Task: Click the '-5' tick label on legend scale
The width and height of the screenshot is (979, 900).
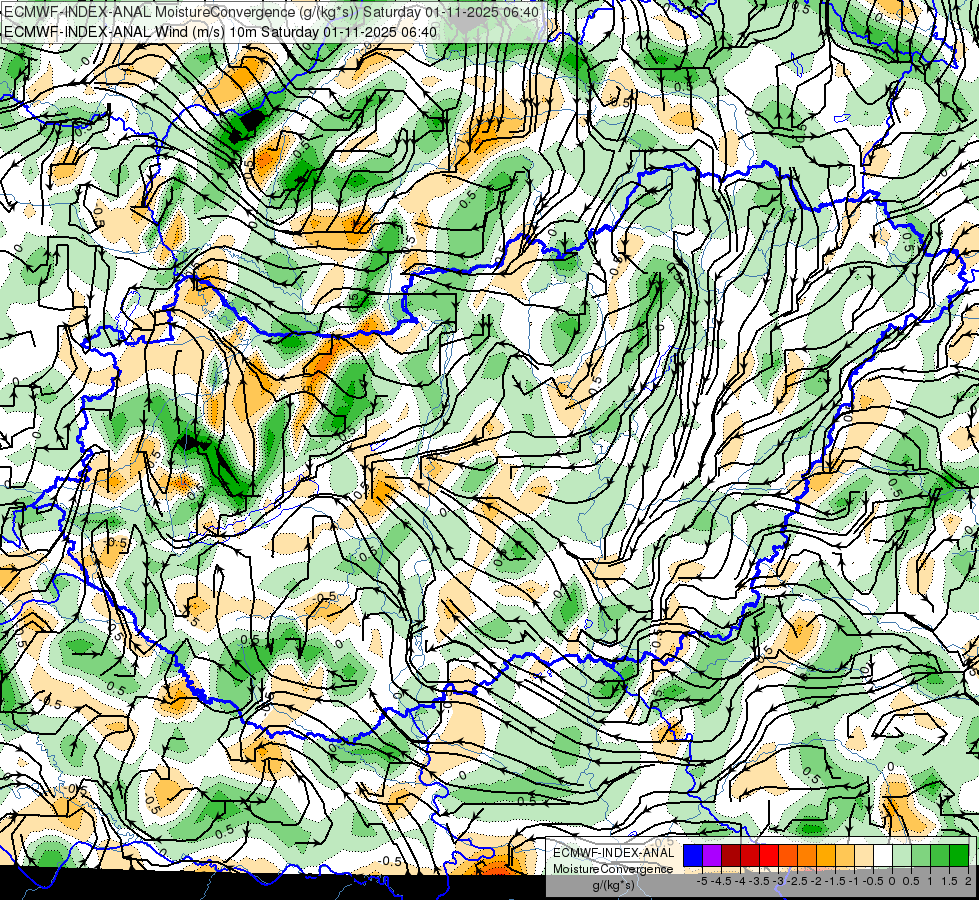Action: 702,881
